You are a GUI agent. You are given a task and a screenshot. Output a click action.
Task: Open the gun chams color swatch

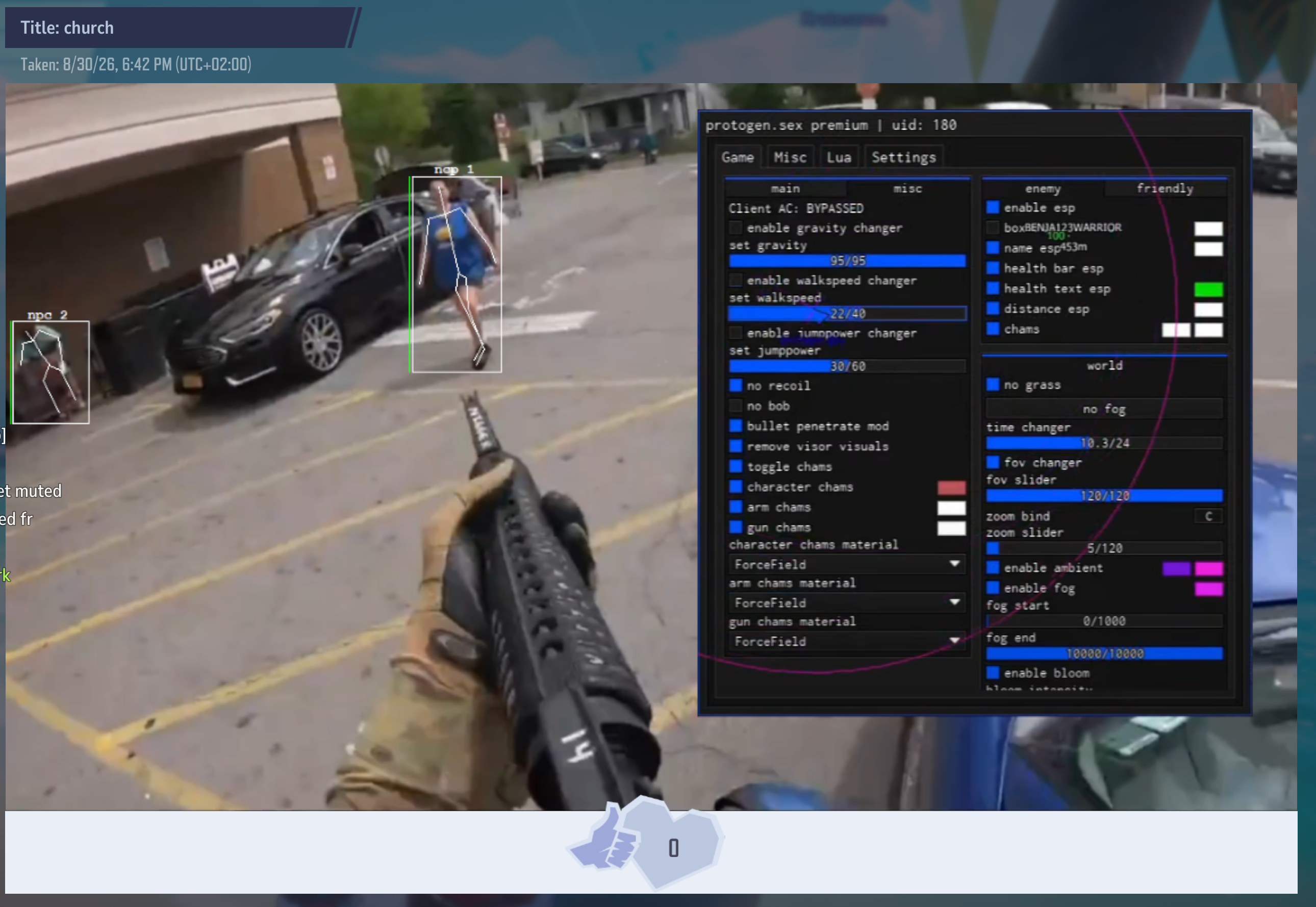tap(951, 528)
